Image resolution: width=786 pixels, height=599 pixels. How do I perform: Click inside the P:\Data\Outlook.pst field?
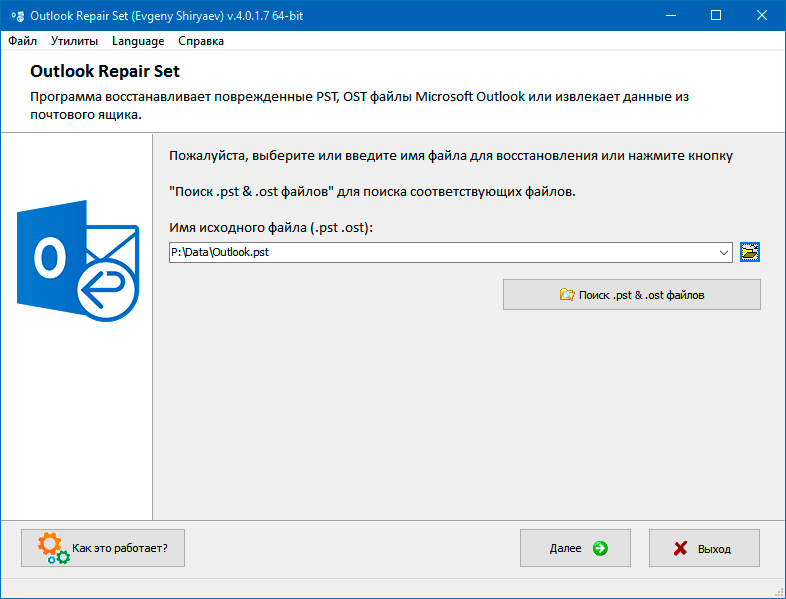coord(443,252)
